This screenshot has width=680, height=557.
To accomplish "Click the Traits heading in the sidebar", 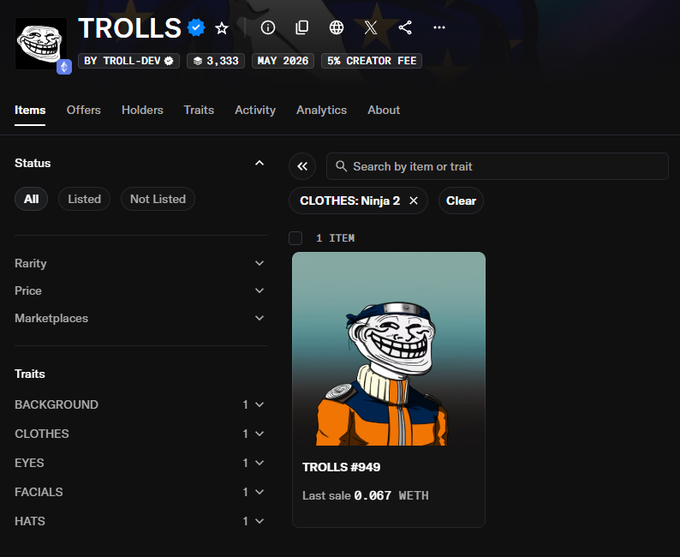I will pyautogui.click(x=30, y=374).
